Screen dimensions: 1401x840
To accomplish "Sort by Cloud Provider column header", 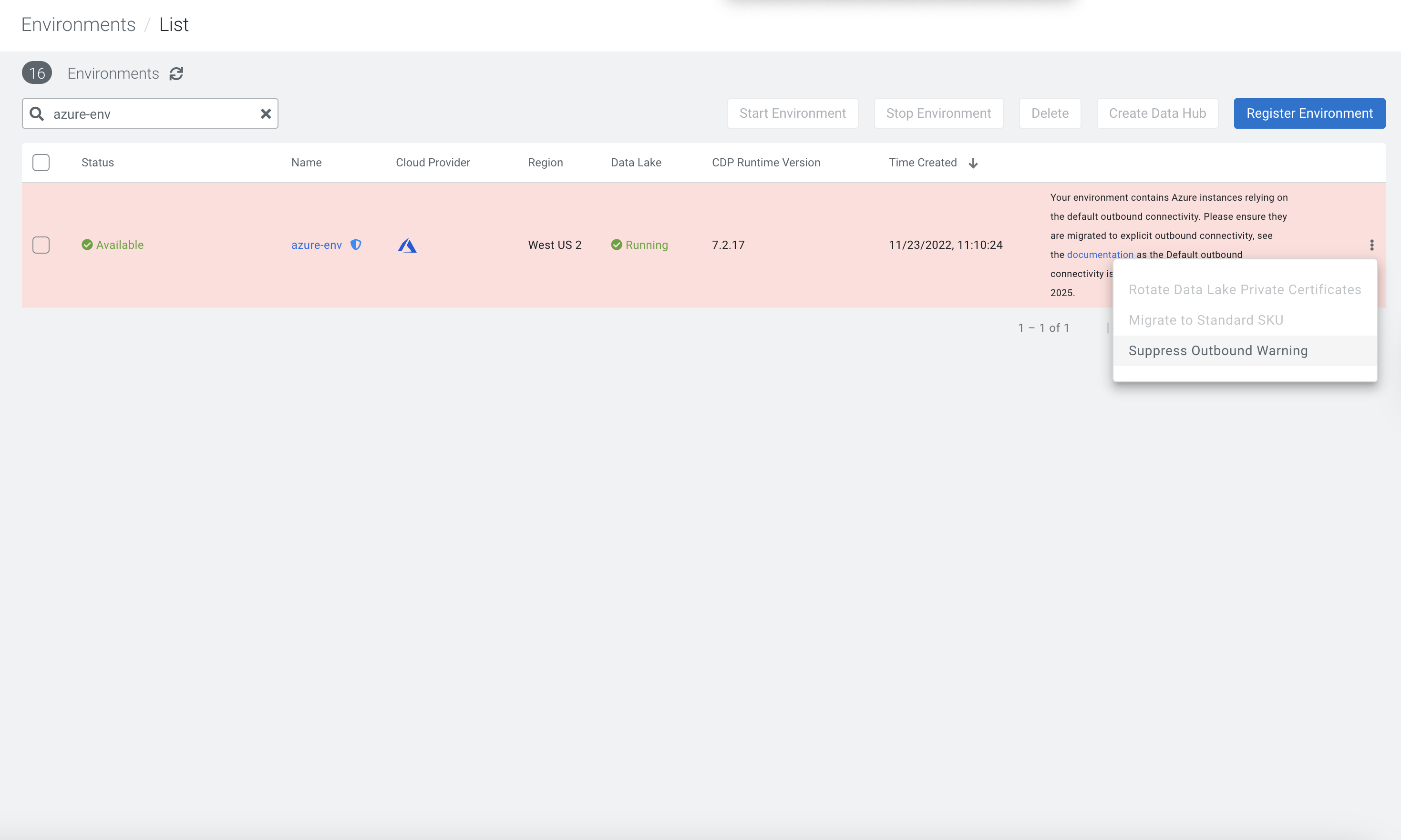I will pyautogui.click(x=433, y=163).
